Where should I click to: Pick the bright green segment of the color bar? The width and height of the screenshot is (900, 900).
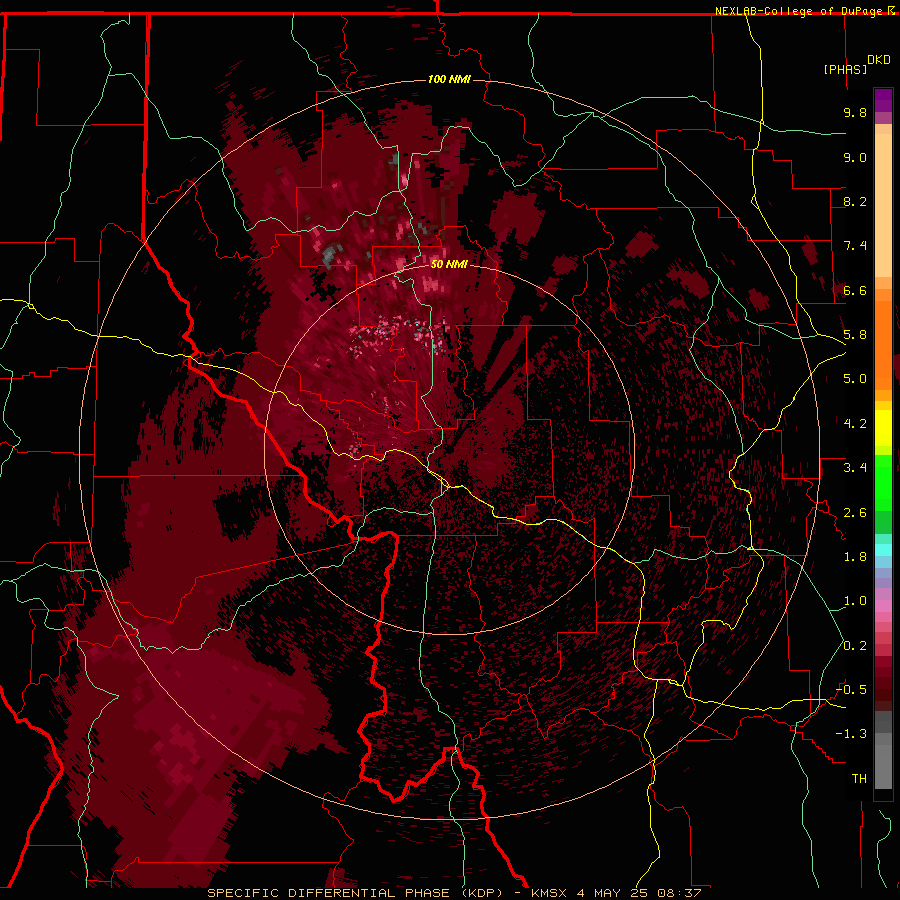tap(883, 482)
